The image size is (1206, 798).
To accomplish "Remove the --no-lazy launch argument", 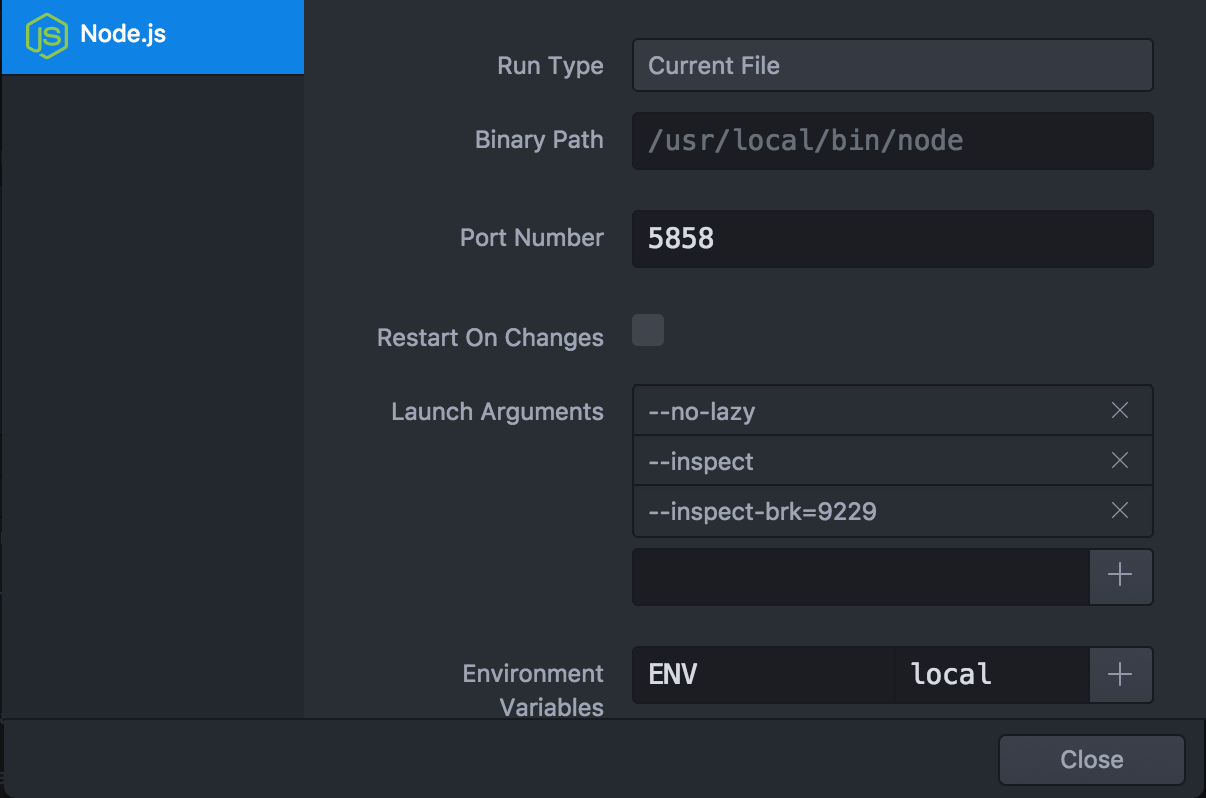I will (x=1119, y=410).
